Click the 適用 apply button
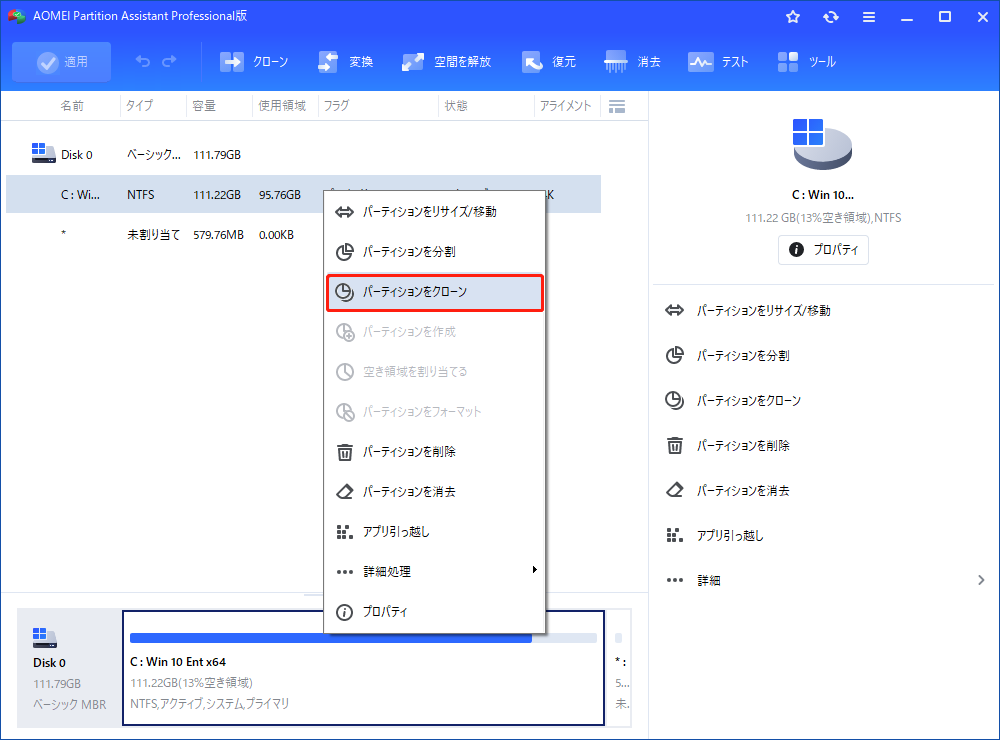1000x740 pixels. (x=61, y=62)
